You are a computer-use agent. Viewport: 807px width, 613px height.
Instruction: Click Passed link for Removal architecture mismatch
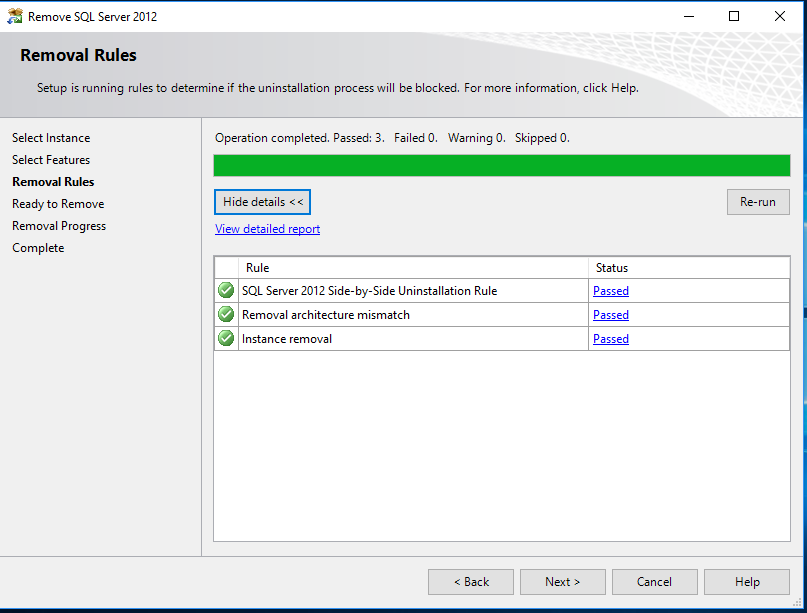coord(610,314)
